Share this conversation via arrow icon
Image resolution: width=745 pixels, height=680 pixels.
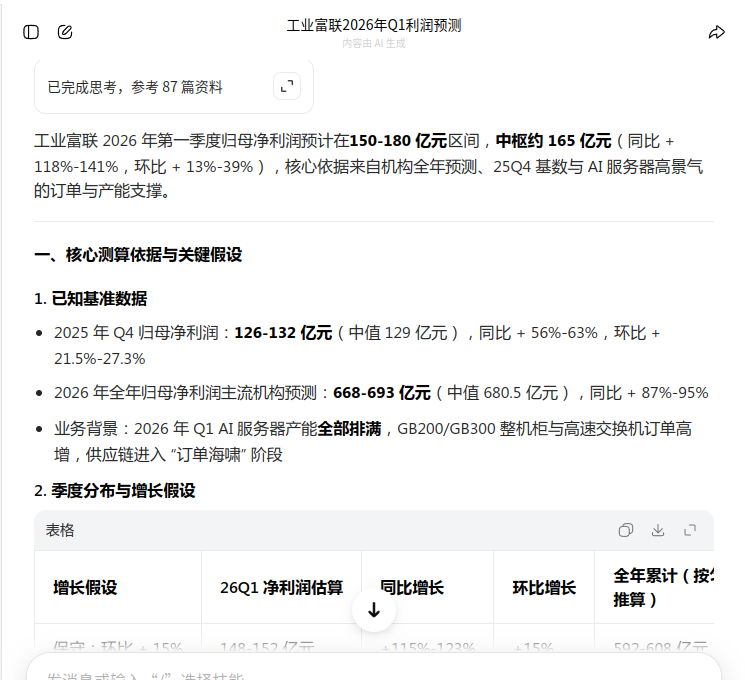(x=716, y=32)
